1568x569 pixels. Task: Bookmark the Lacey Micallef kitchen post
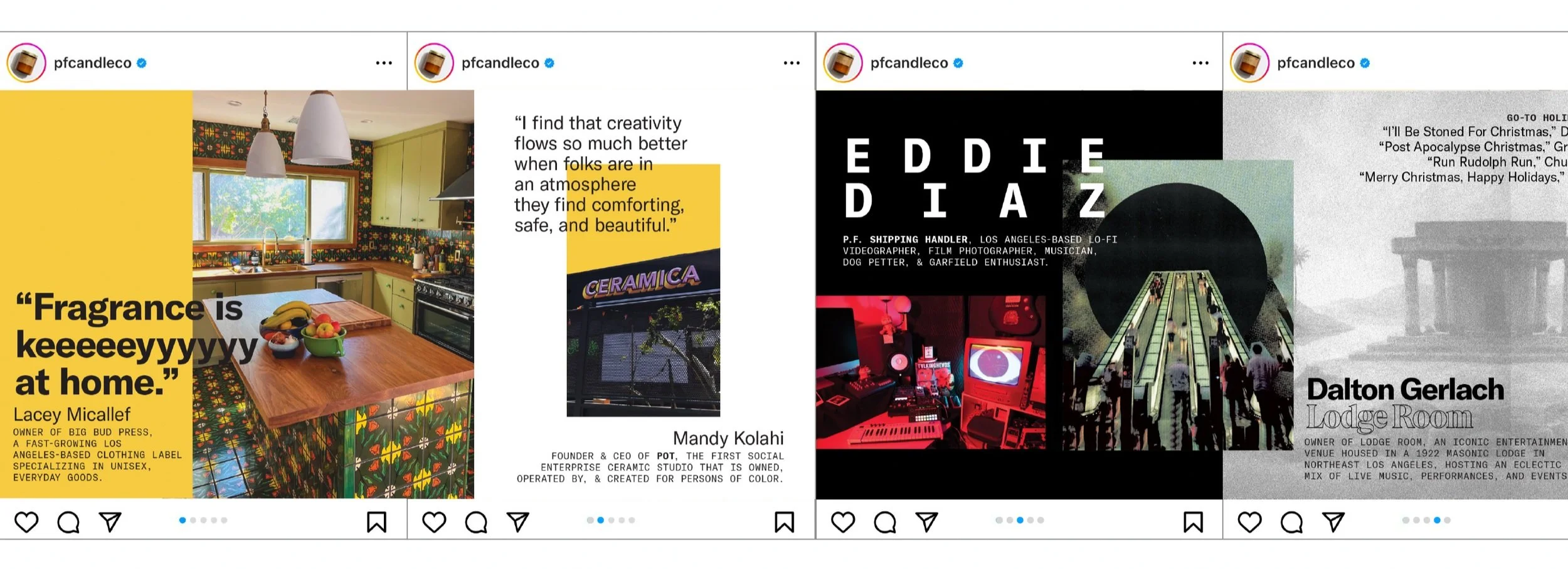[376, 522]
